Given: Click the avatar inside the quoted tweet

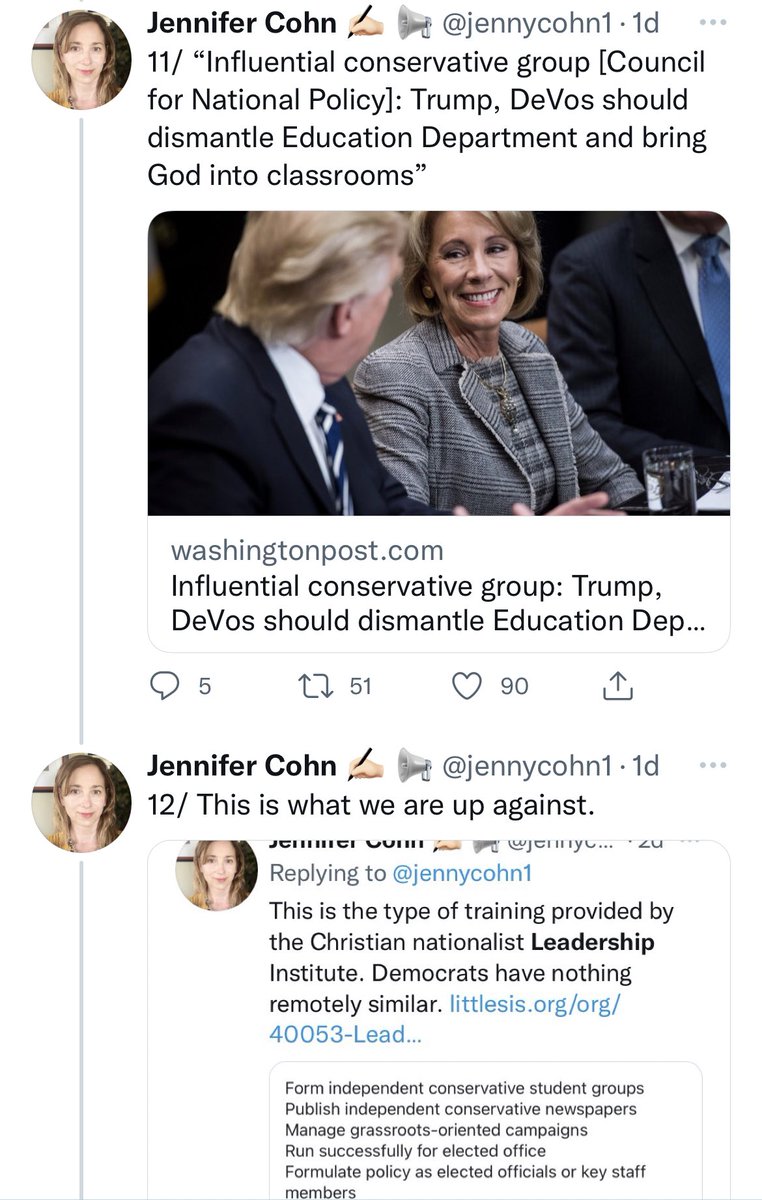Looking at the screenshot, I should (217, 875).
